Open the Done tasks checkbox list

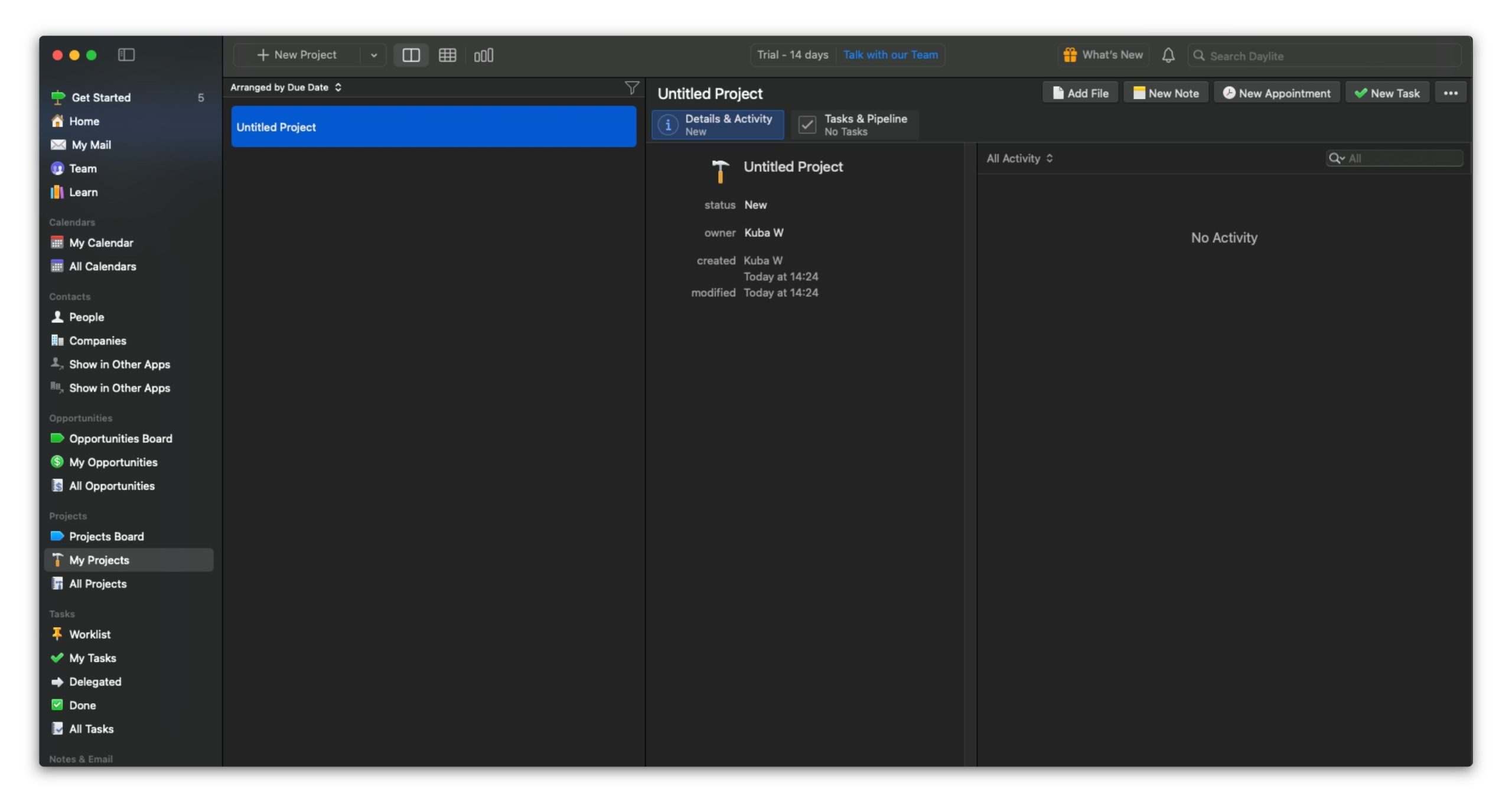[82, 705]
